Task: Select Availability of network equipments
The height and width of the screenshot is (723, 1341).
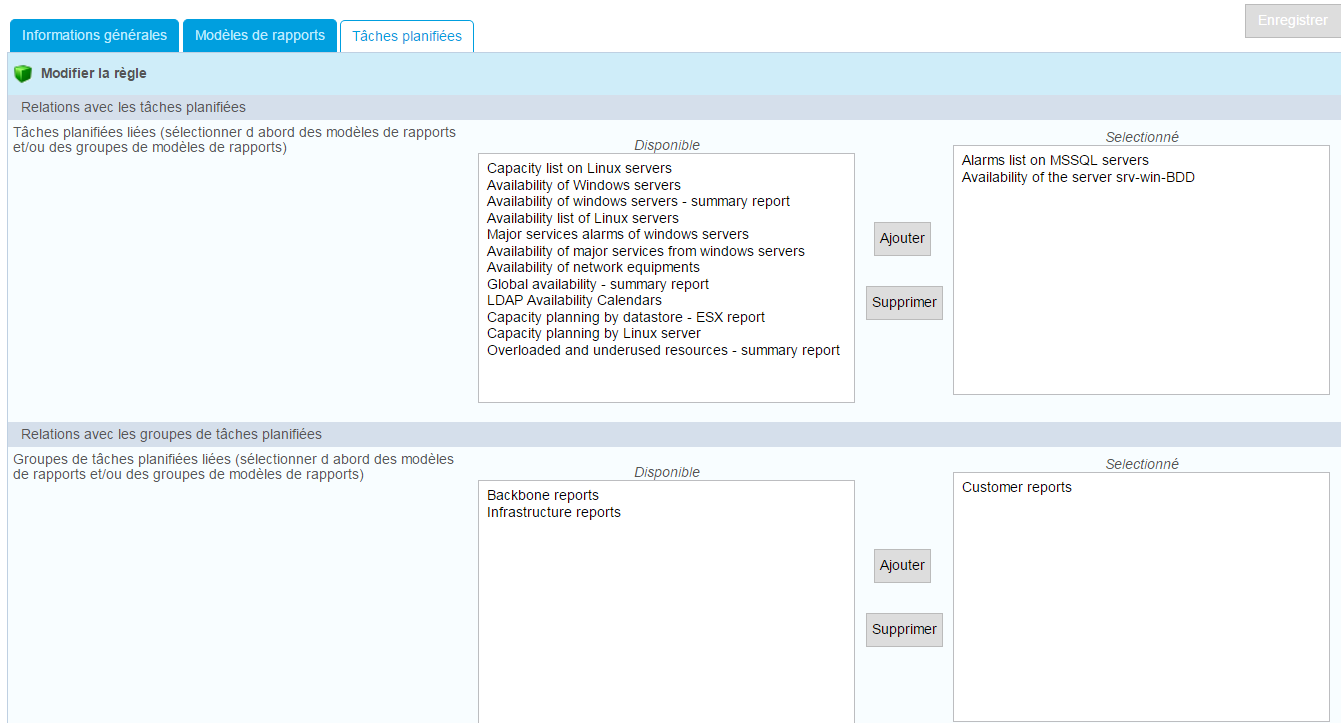Action: [x=593, y=268]
